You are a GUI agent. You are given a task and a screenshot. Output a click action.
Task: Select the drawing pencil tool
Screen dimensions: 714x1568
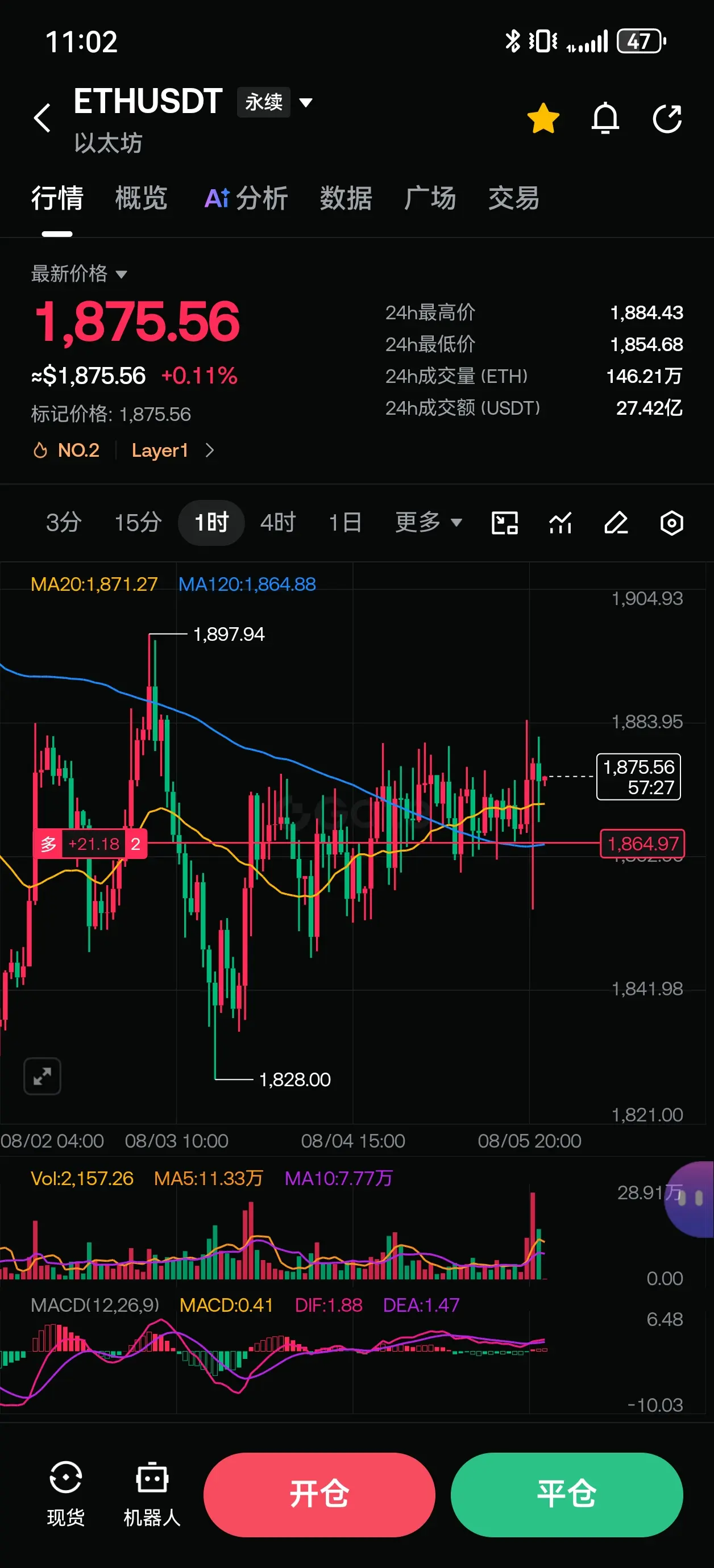616,523
